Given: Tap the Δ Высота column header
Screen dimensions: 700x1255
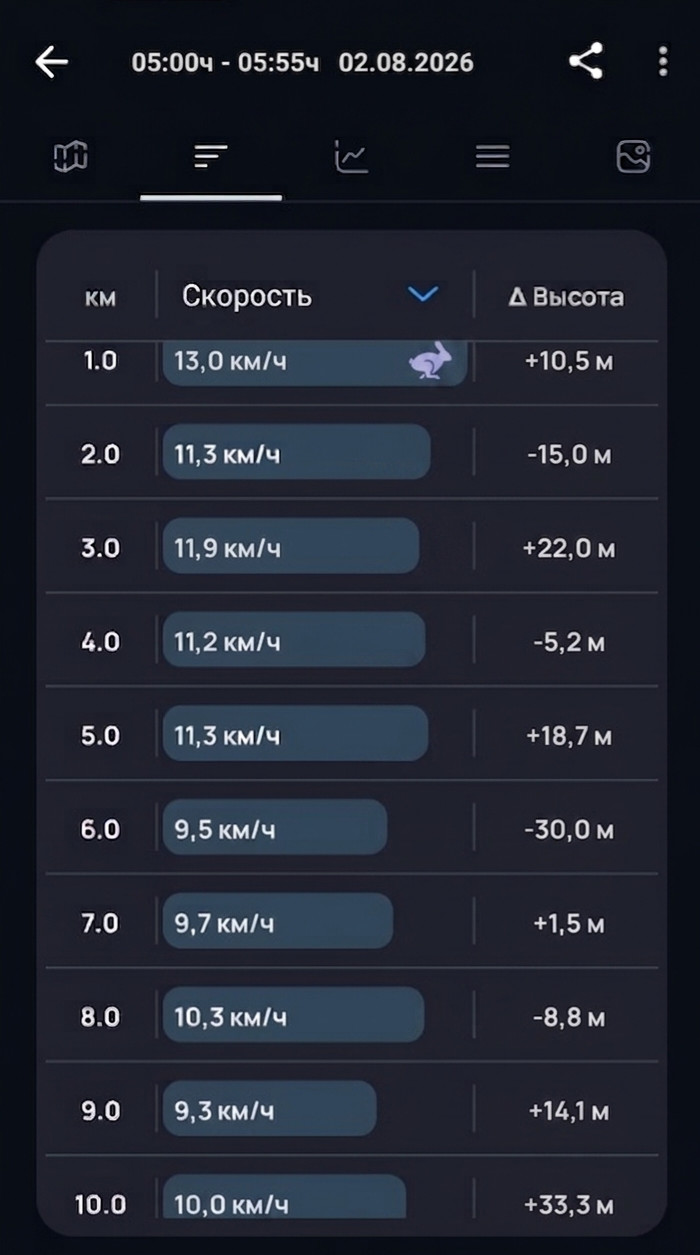Looking at the screenshot, I should coord(566,297).
